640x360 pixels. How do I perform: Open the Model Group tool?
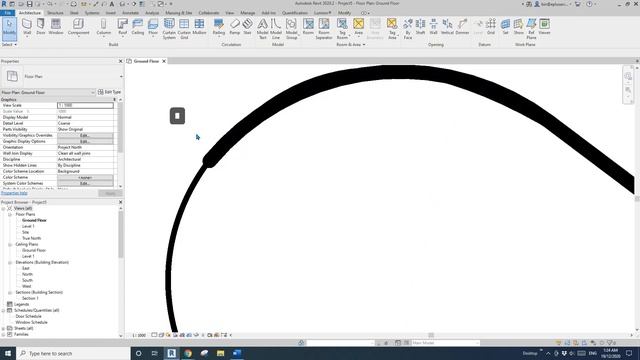[291, 29]
